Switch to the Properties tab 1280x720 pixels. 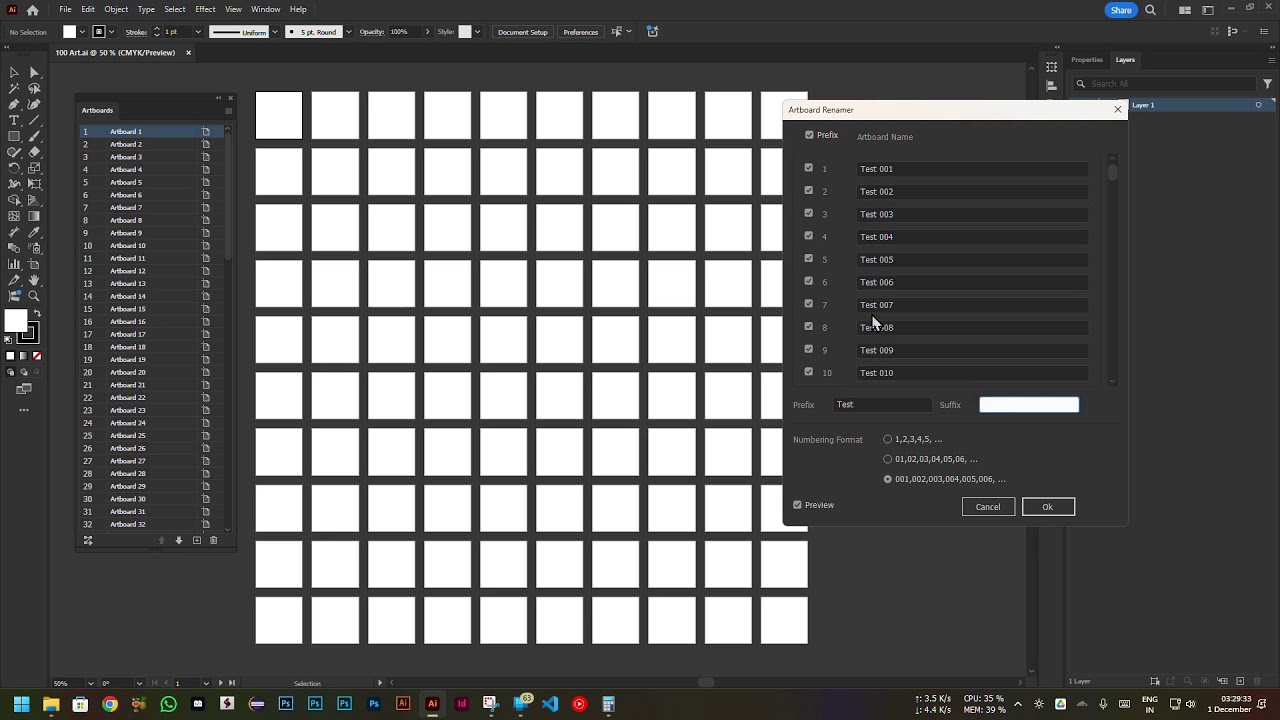click(1087, 59)
